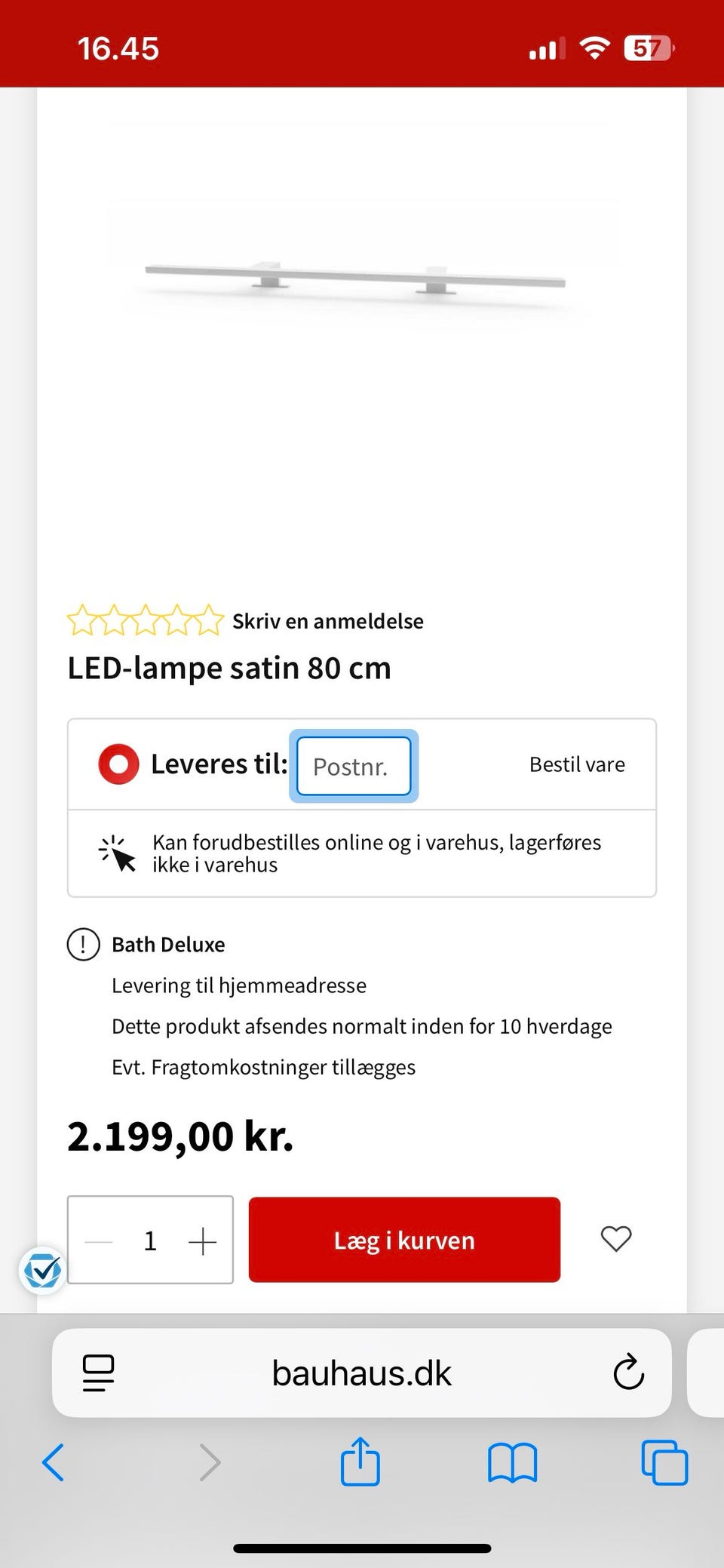Tap the quantity number field
The image size is (724, 1568).
pos(150,1241)
